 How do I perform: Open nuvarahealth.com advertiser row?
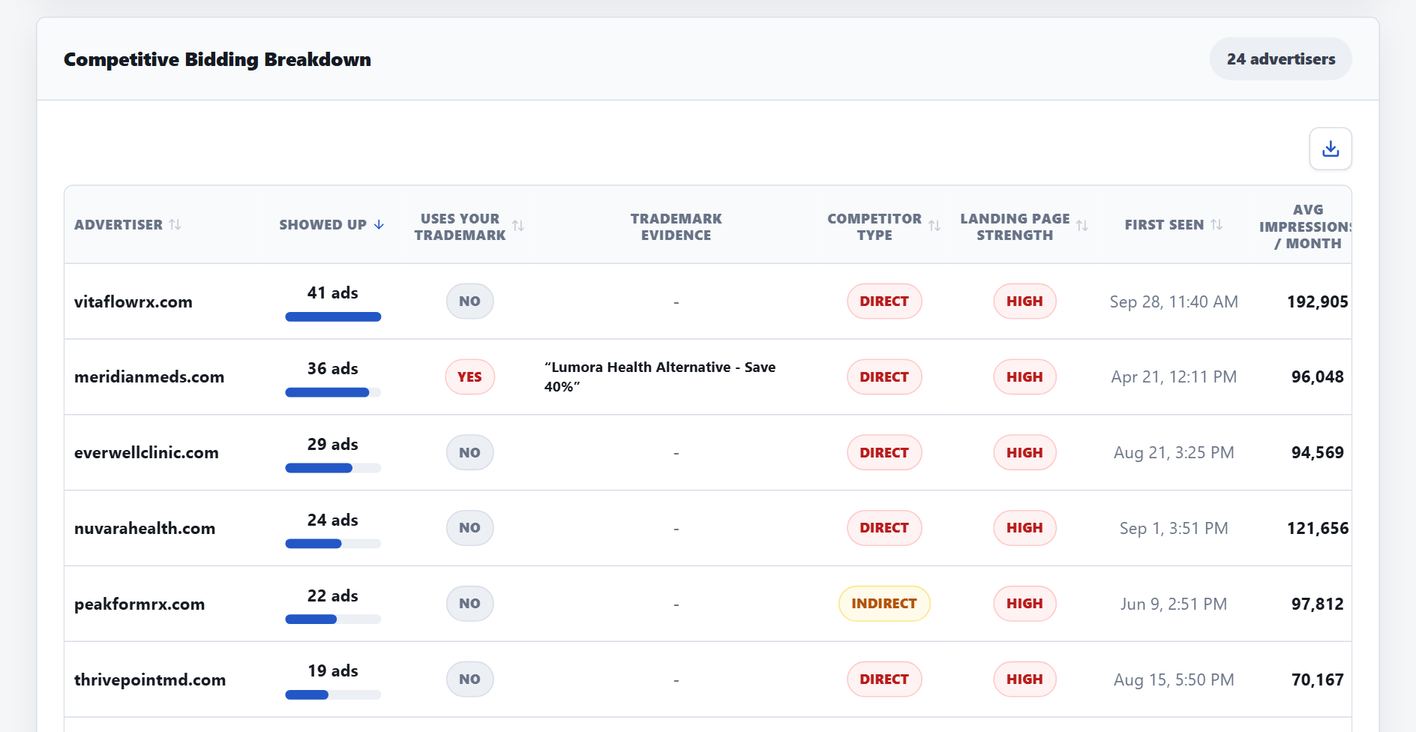tap(708, 528)
